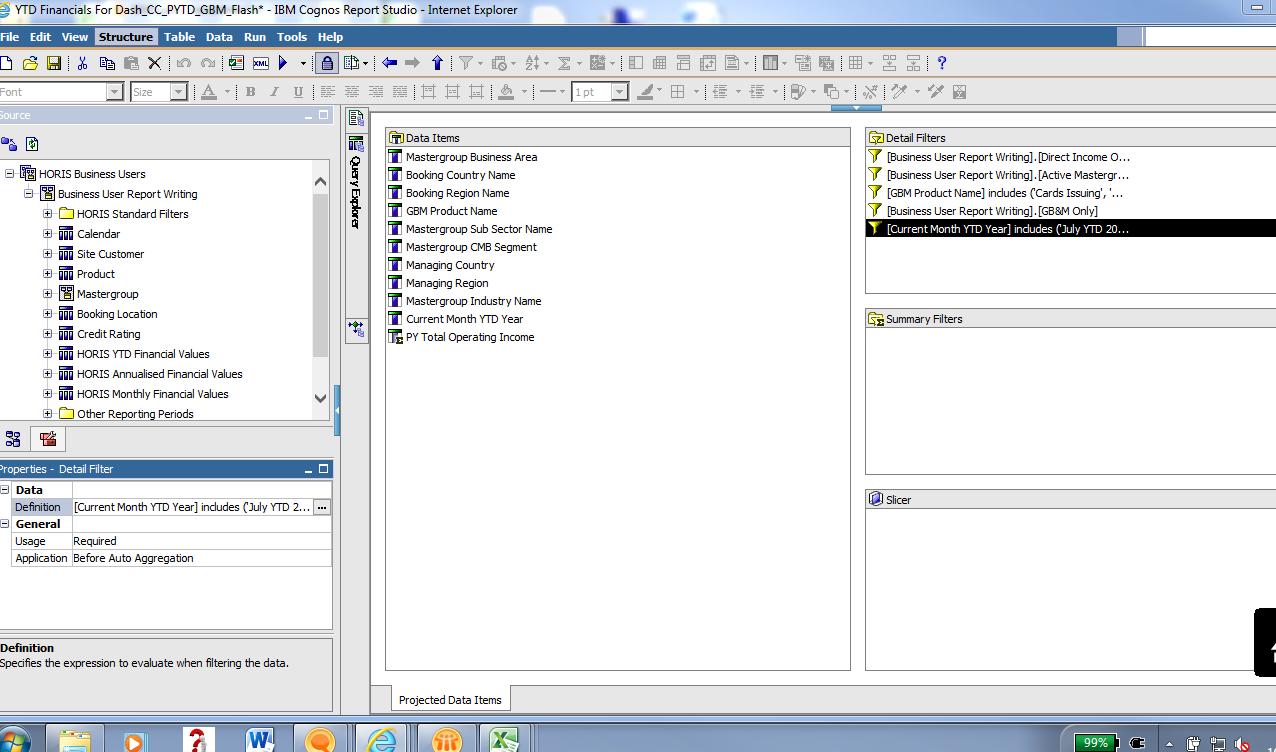Collapse the HORIS Business Users tree node
The width and height of the screenshot is (1276, 752).
9,174
